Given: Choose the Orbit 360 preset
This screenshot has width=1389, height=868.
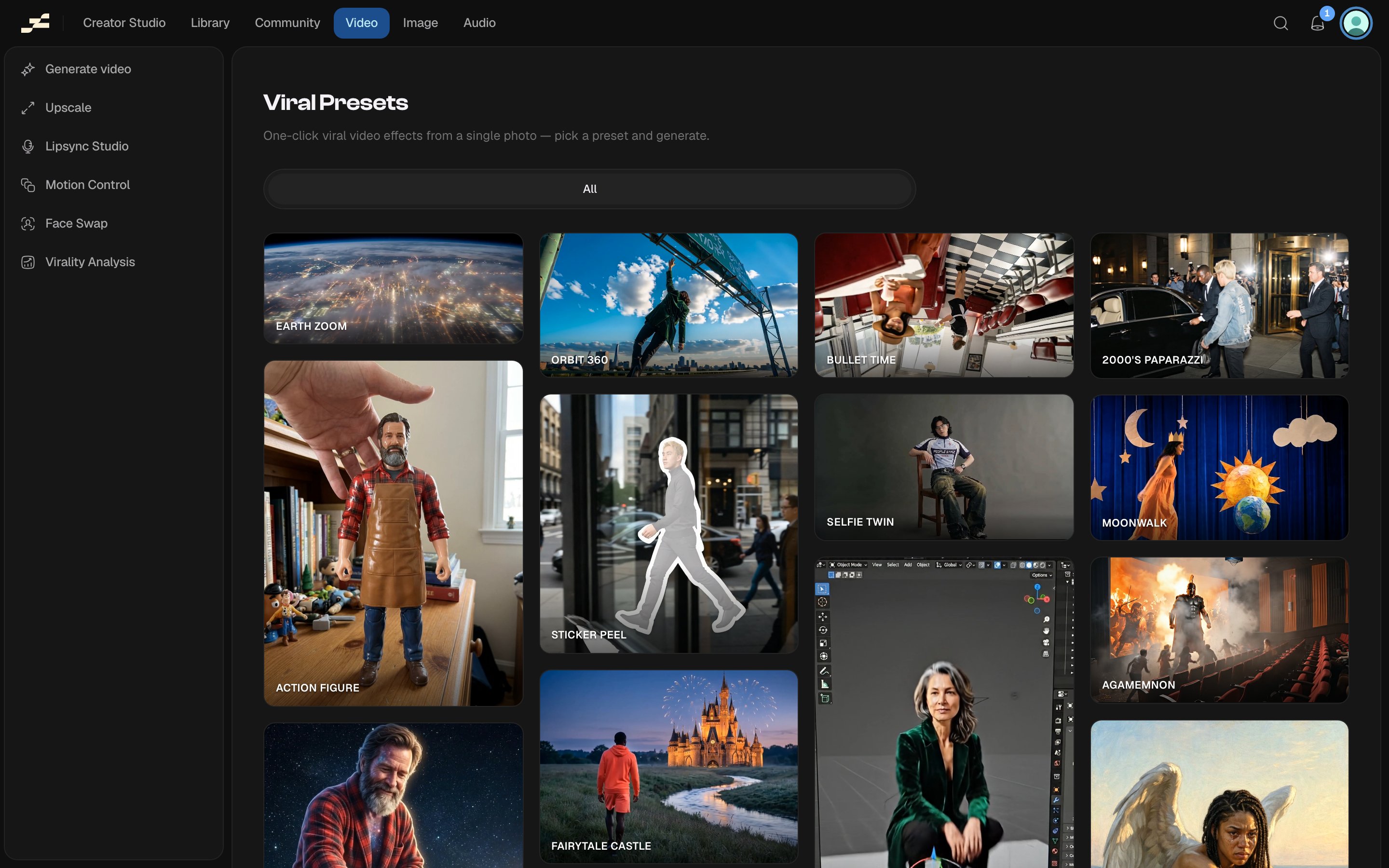Looking at the screenshot, I should (668, 305).
